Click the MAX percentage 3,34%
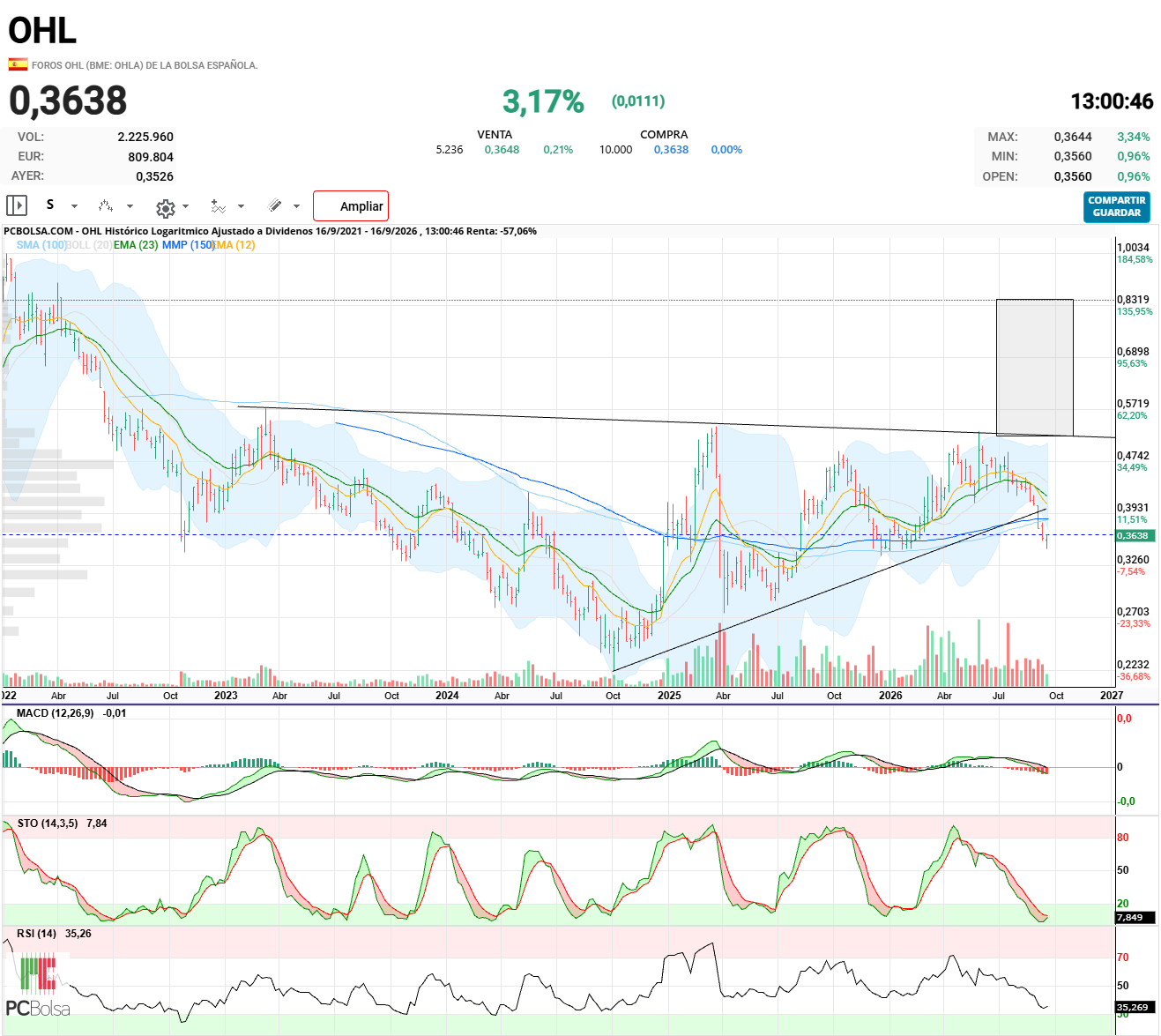1161x1036 pixels. pos(1134,137)
